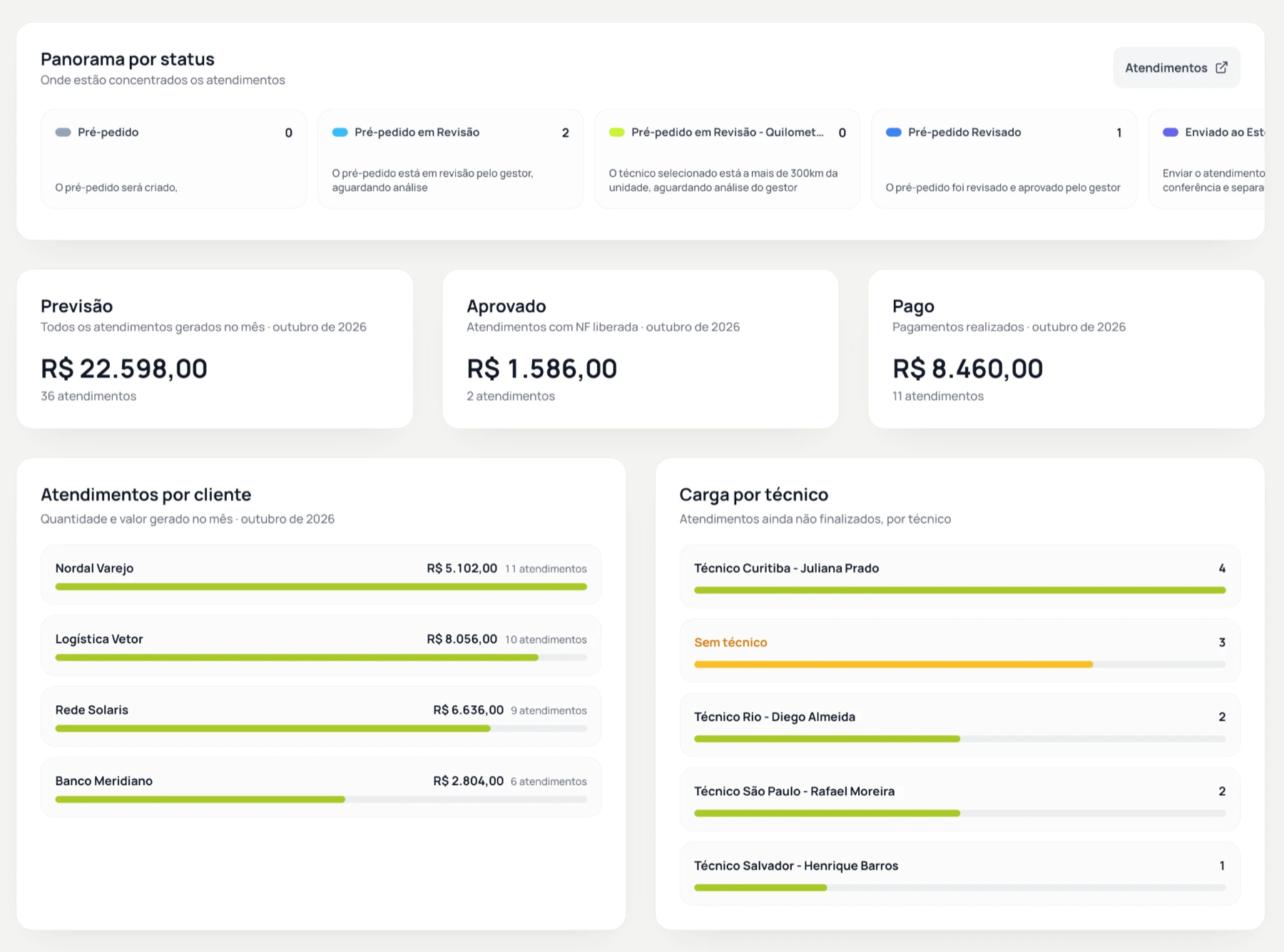
Task: Click the "R$ 5.102,00" value for Nordal Varejo
Action: pyautogui.click(x=462, y=568)
